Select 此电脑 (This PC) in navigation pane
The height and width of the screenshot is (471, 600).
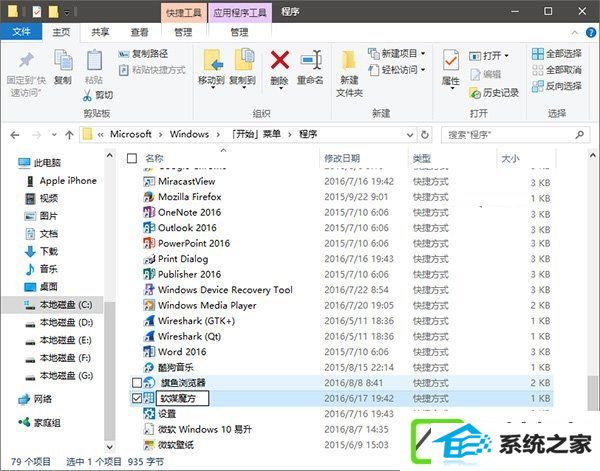40,163
